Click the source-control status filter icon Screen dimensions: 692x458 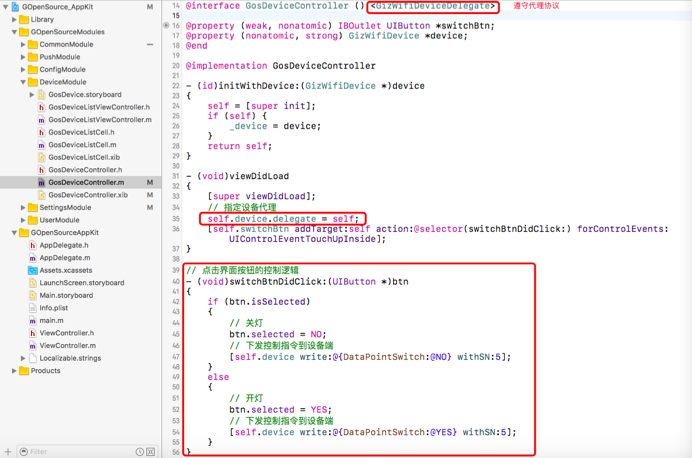pos(151,452)
